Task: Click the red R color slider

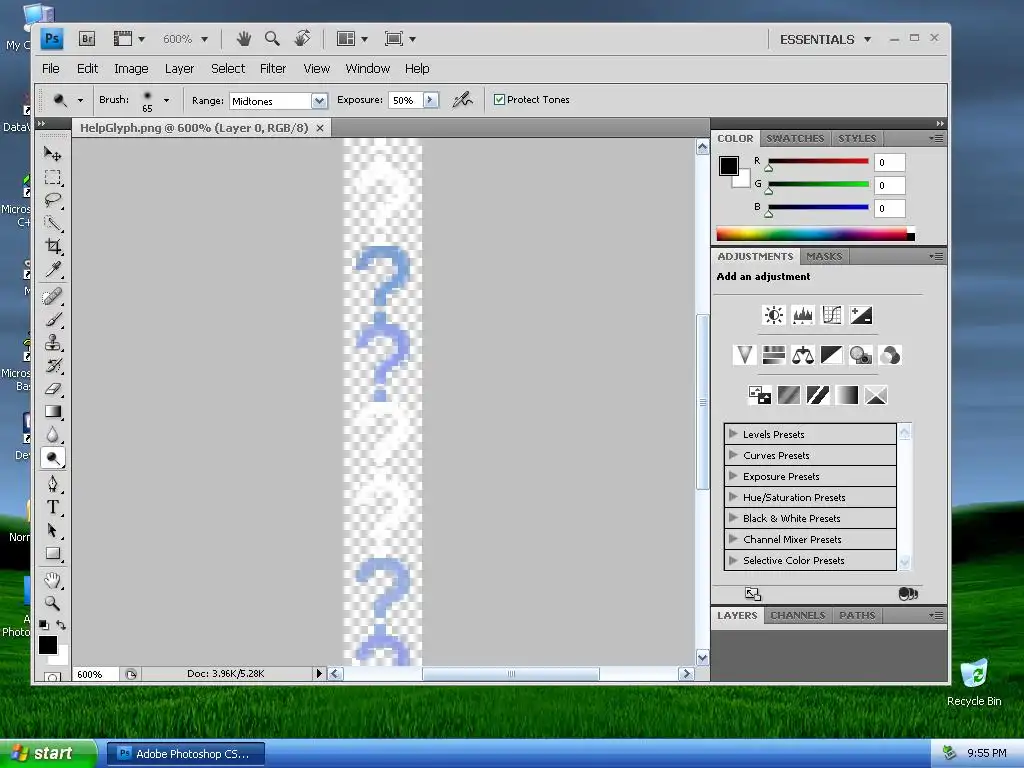Action: pos(818,161)
